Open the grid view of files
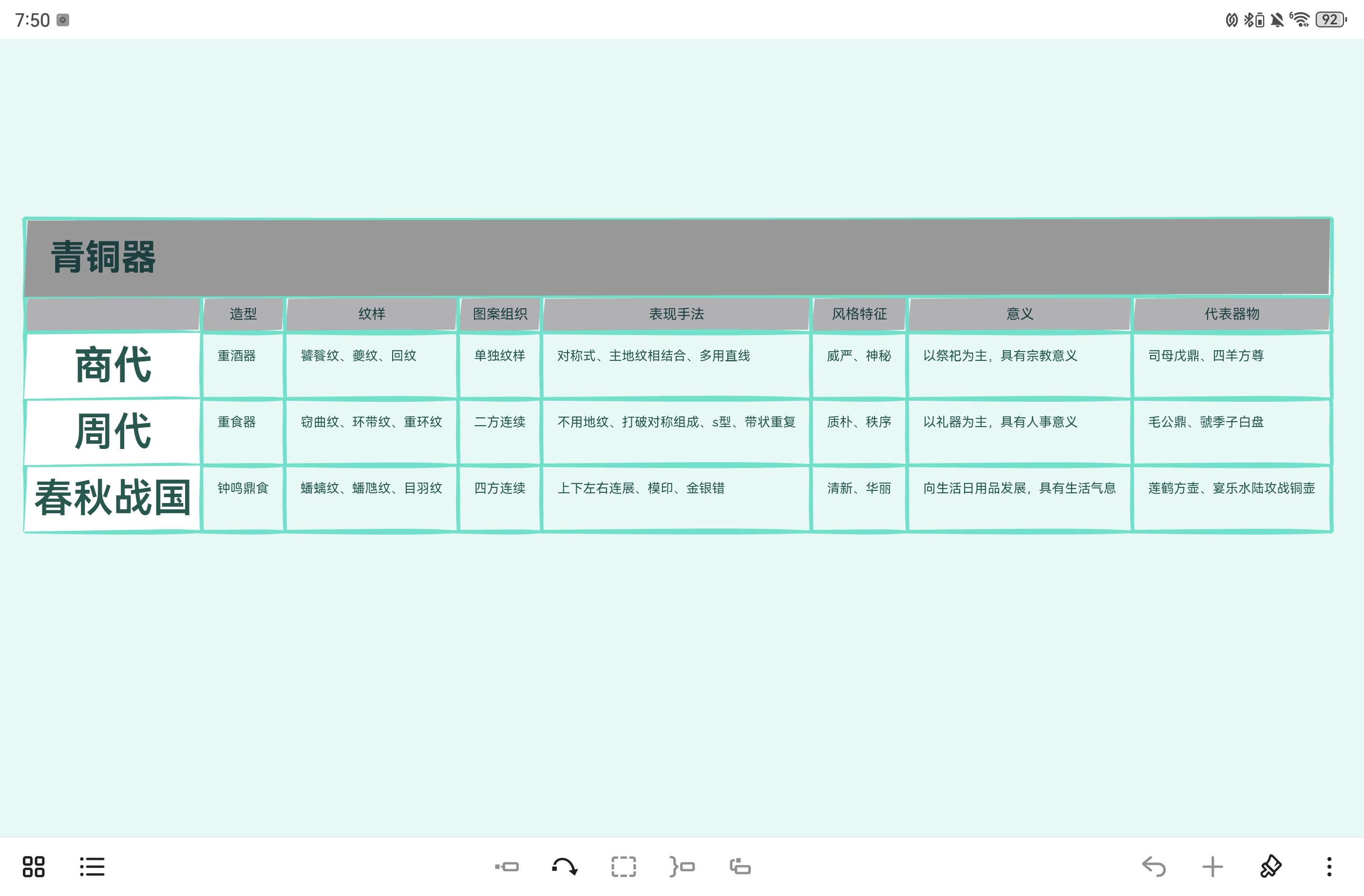Screen dimensions: 1364x896 (33, 866)
